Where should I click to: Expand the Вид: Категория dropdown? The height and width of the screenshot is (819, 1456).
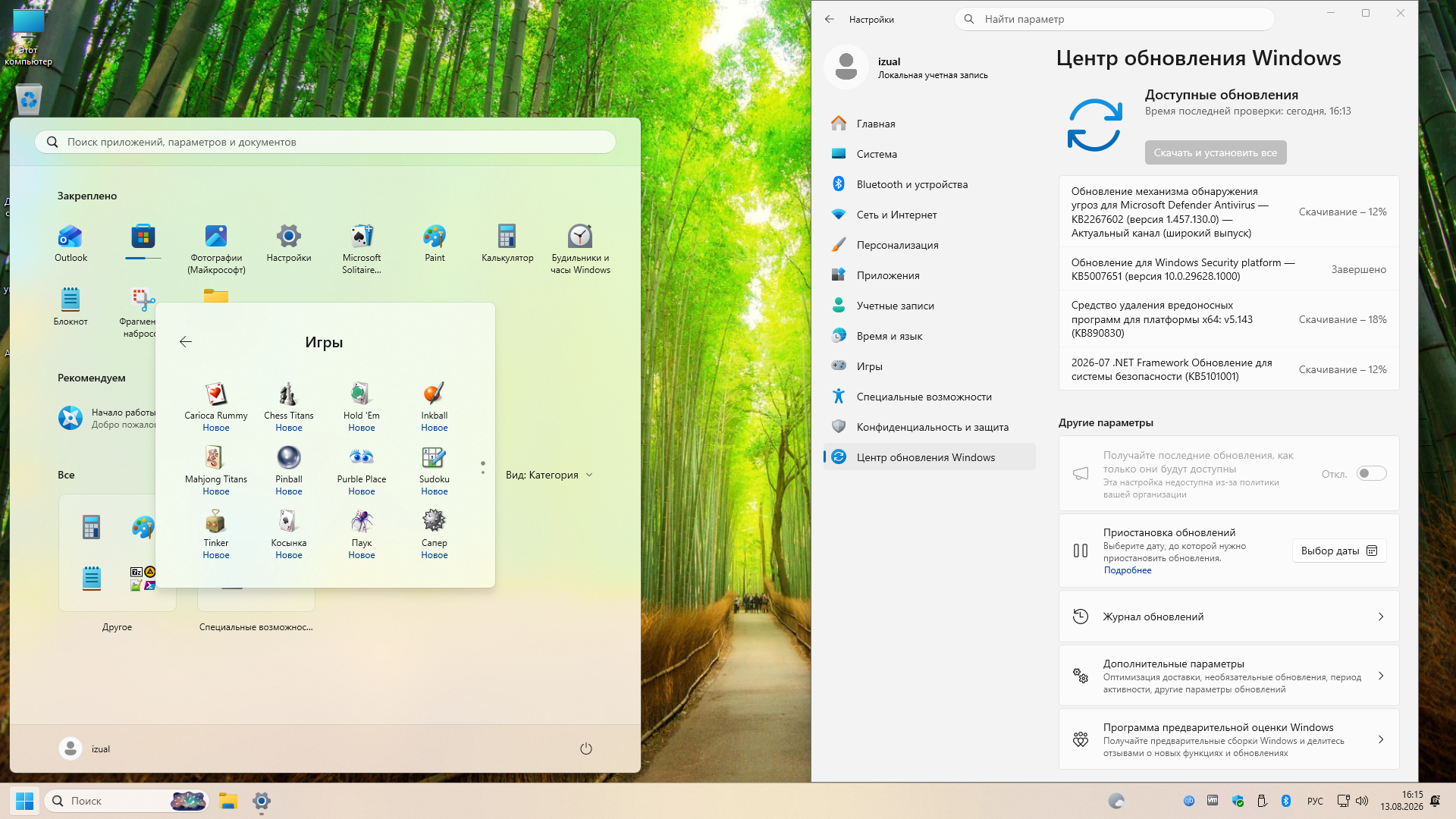[549, 475]
